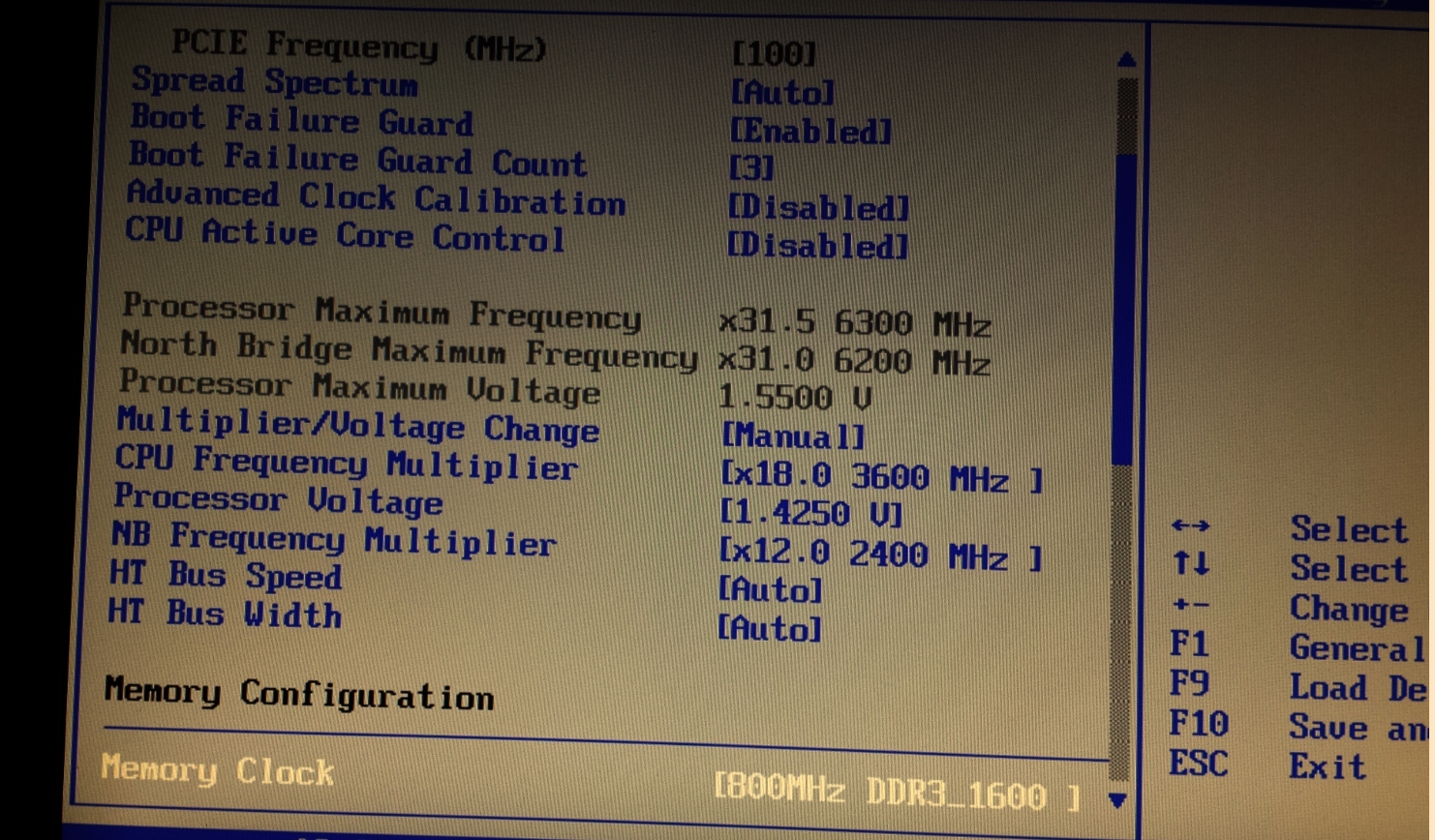Open the Multiplier/Voltage Change [Manual] value
The width and height of the screenshot is (1435, 840).
click(793, 436)
